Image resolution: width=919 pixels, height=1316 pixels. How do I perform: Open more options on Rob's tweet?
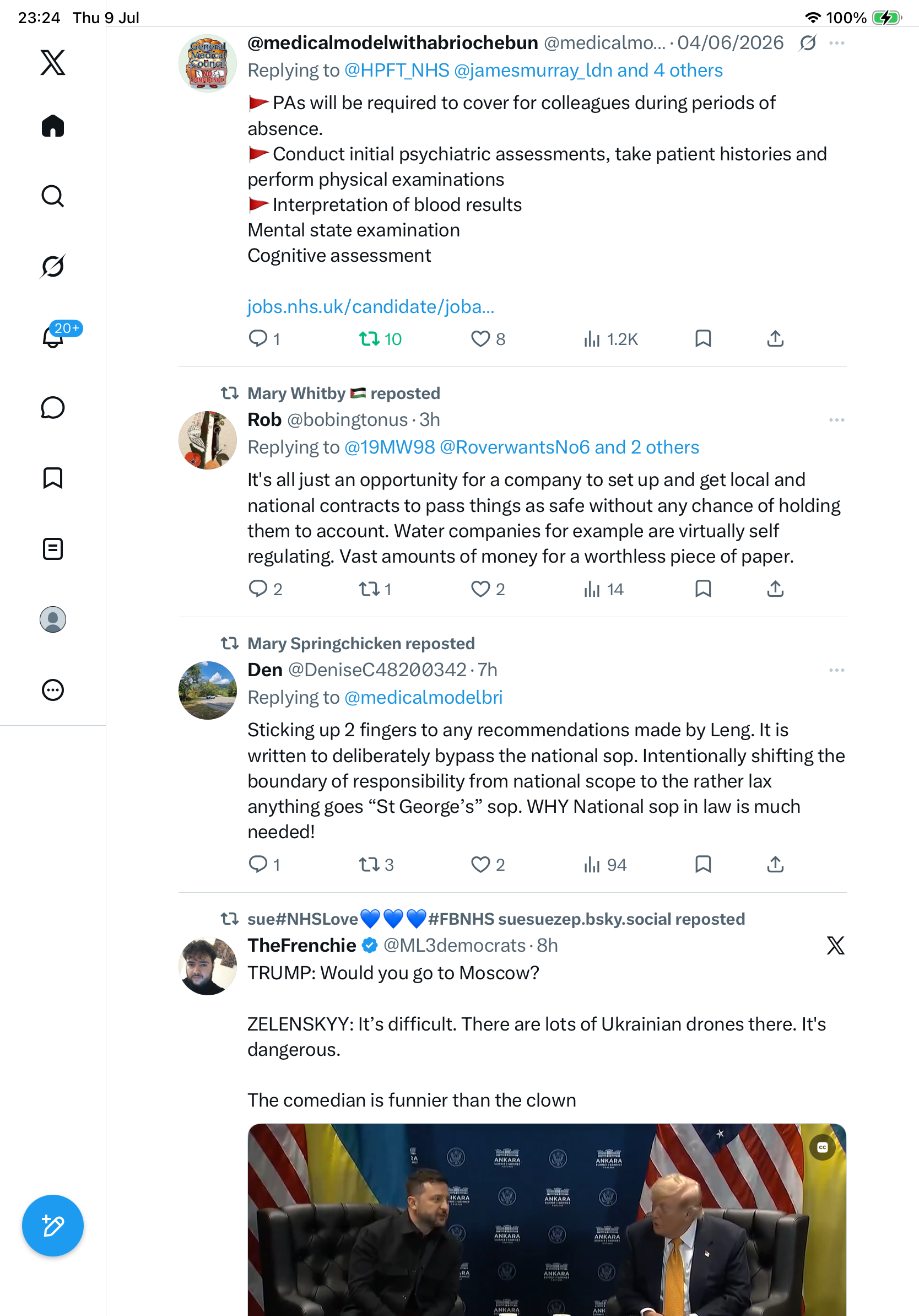tap(836, 420)
